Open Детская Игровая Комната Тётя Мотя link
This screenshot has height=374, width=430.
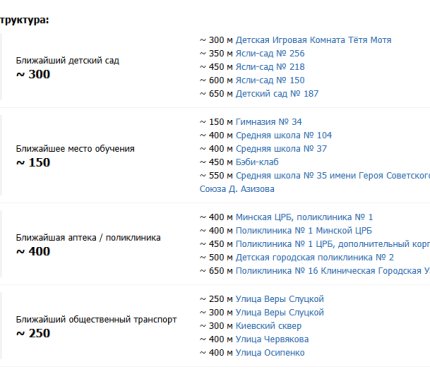click(x=313, y=40)
